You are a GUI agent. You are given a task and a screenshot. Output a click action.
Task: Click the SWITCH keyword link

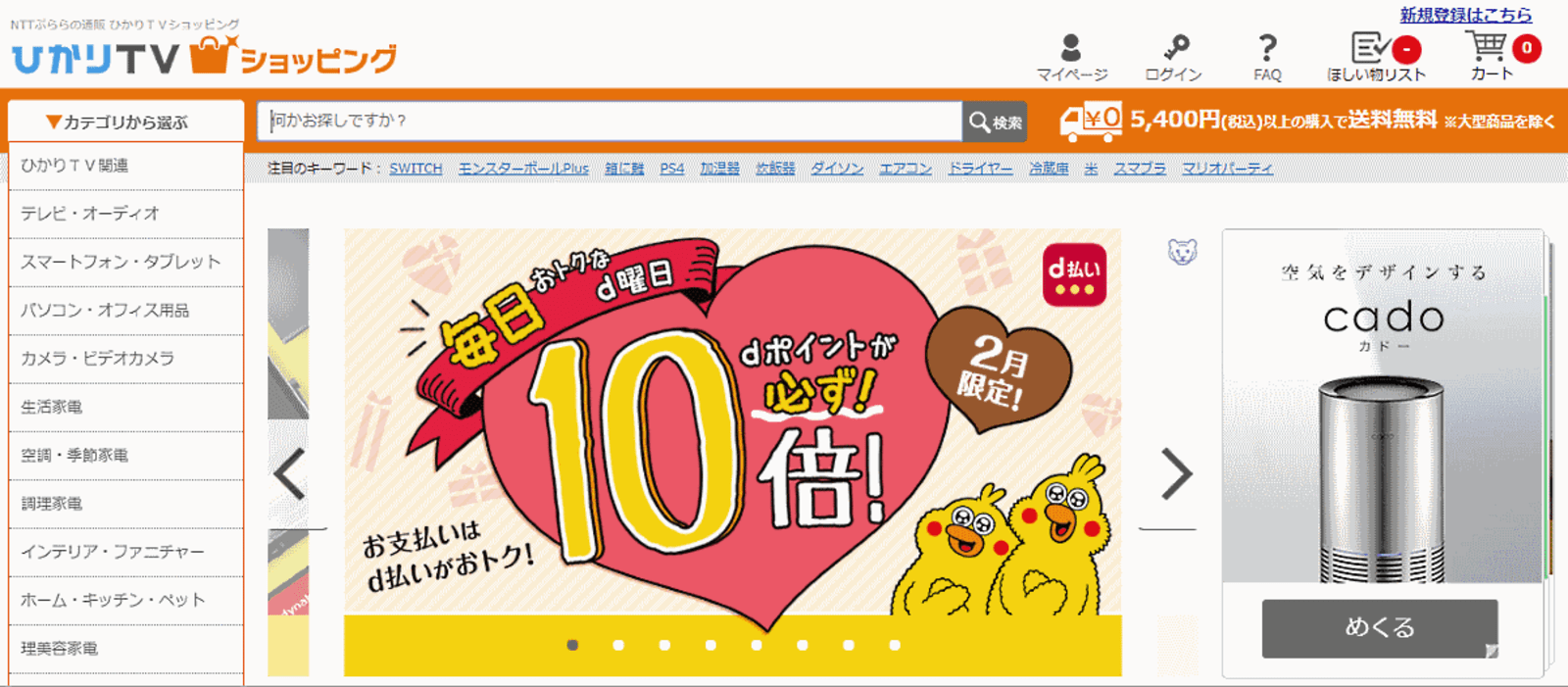click(416, 169)
